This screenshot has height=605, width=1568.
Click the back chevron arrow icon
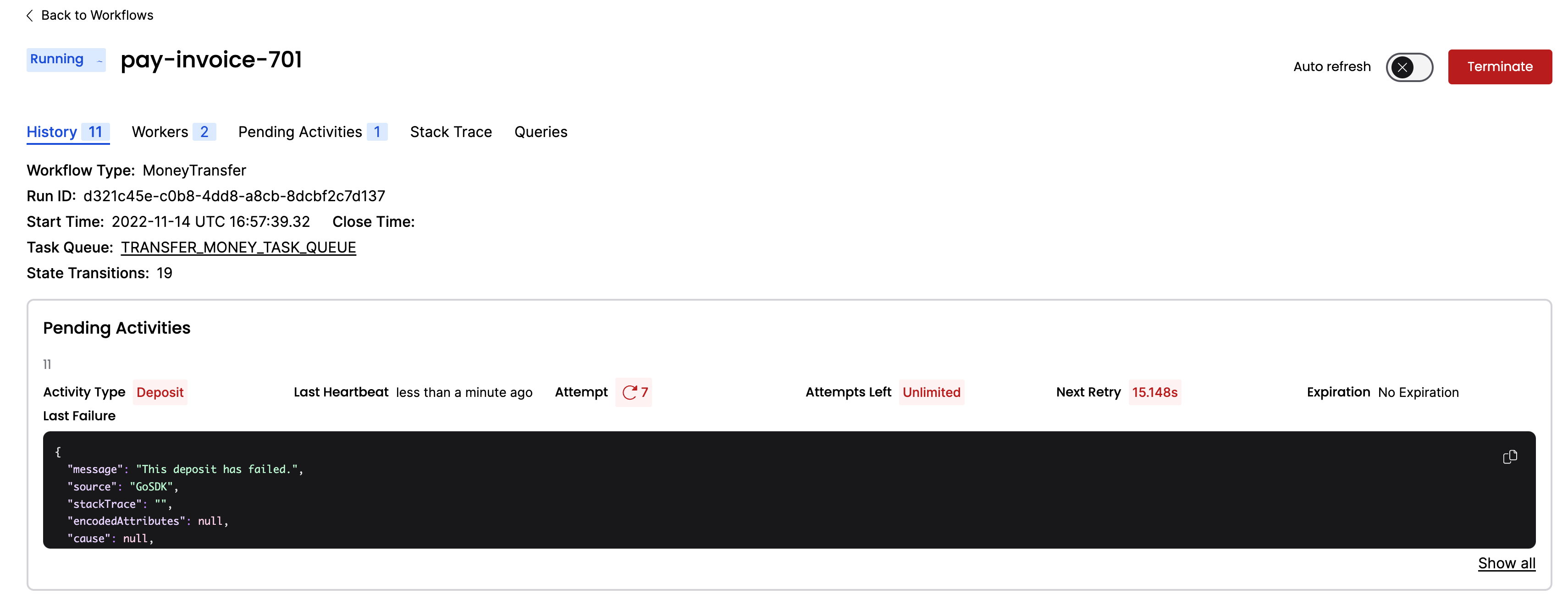pos(29,16)
